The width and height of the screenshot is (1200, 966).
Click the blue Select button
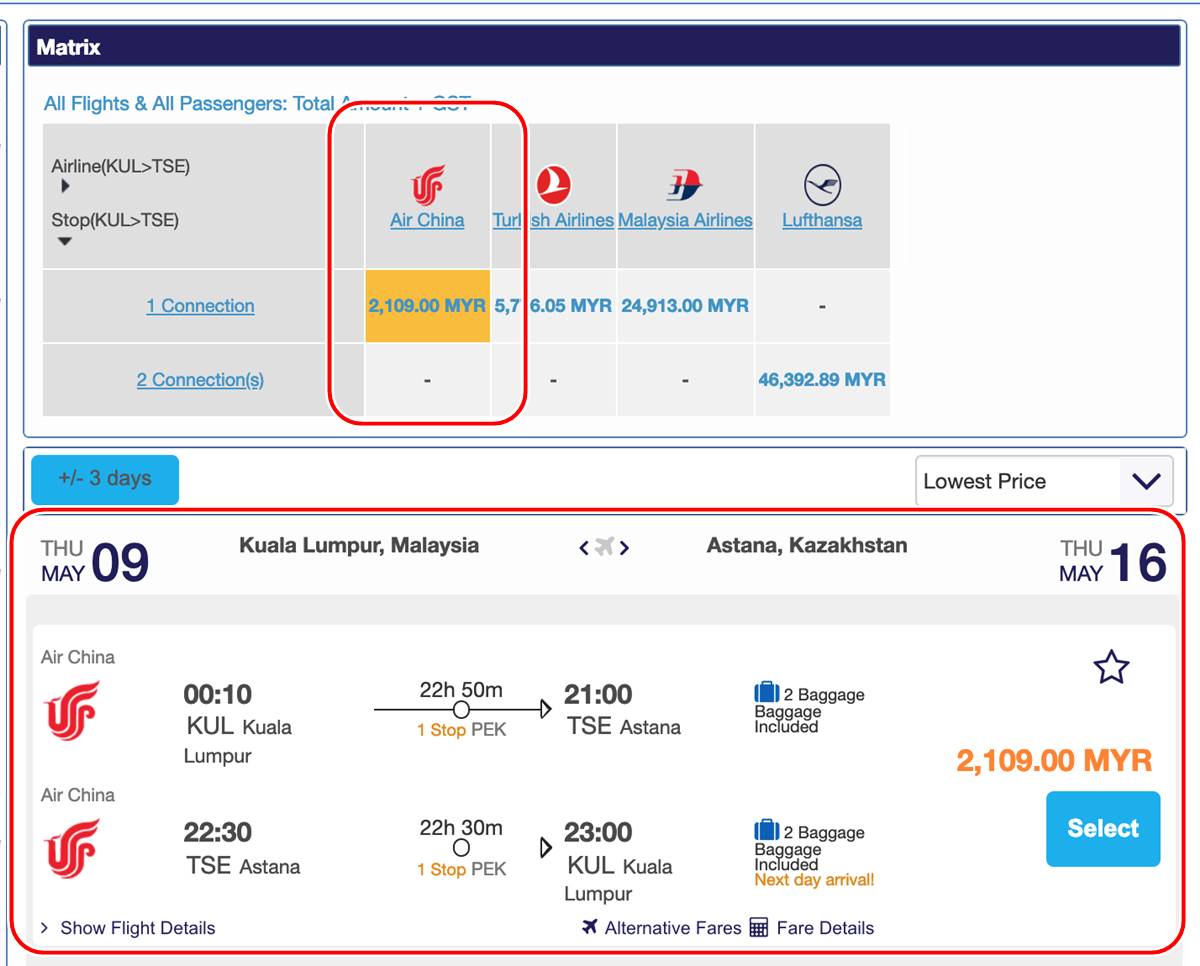pyautogui.click(x=1103, y=828)
